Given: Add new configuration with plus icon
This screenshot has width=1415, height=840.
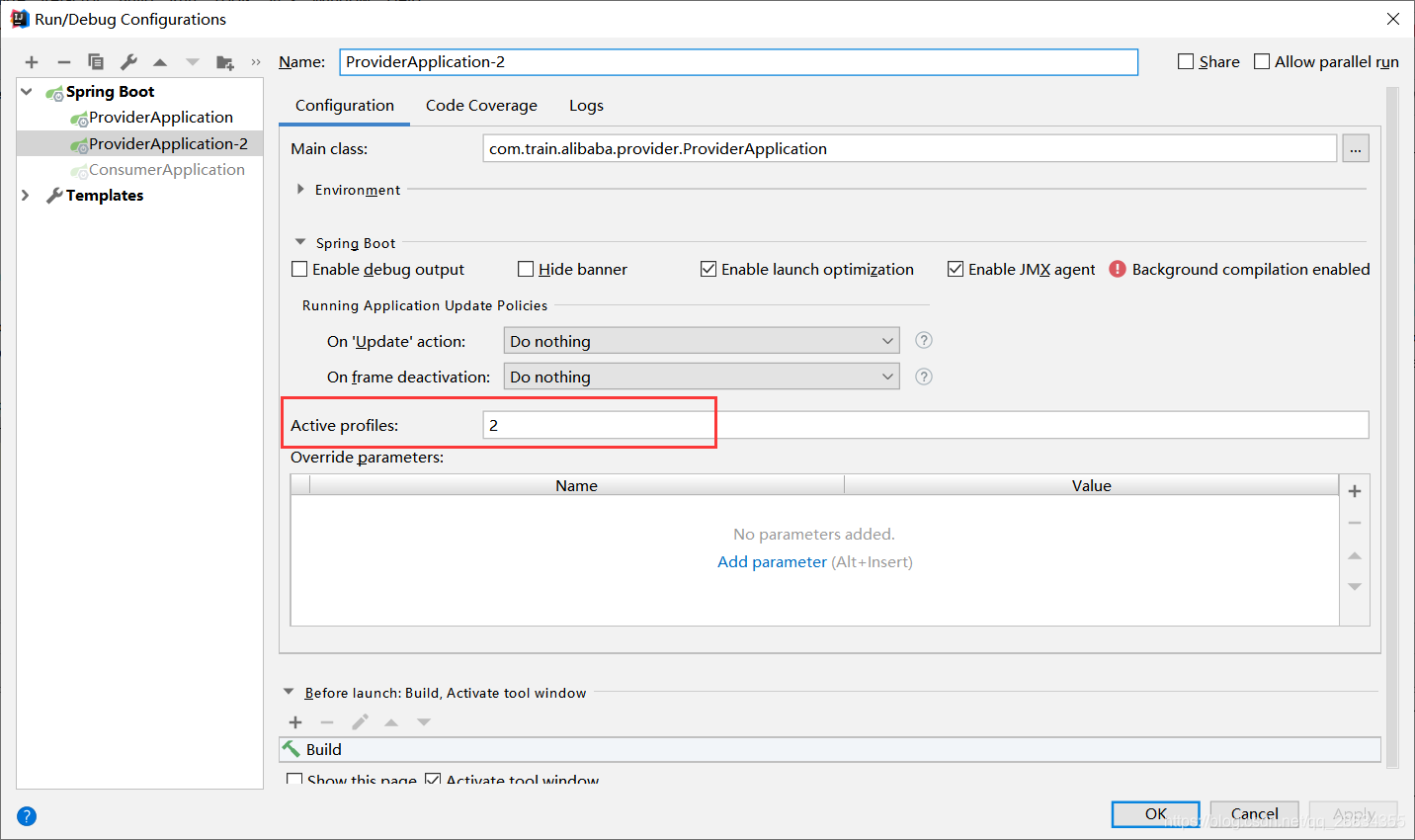Looking at the screenshot, I should [32, 62].
